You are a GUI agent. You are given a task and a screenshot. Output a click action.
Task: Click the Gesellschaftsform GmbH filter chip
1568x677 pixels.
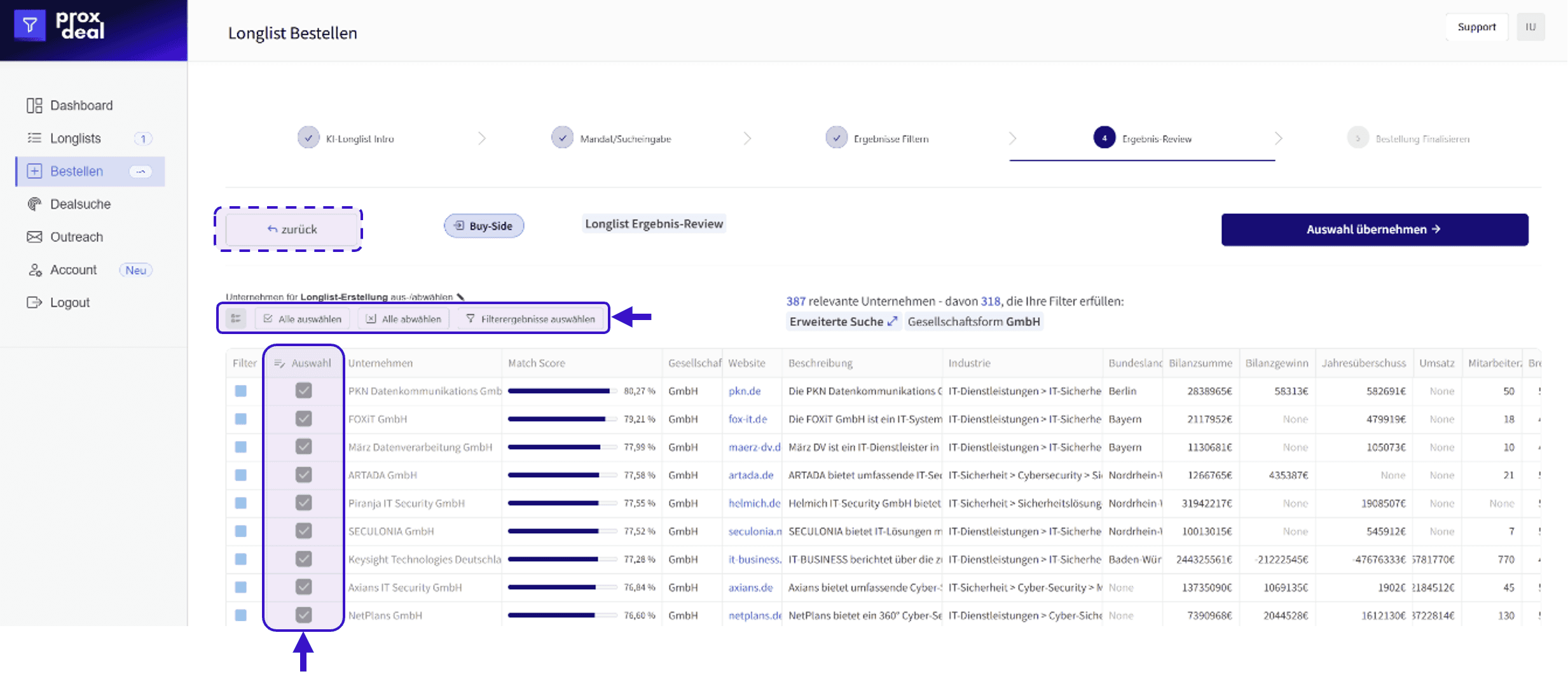pos(974,322)
